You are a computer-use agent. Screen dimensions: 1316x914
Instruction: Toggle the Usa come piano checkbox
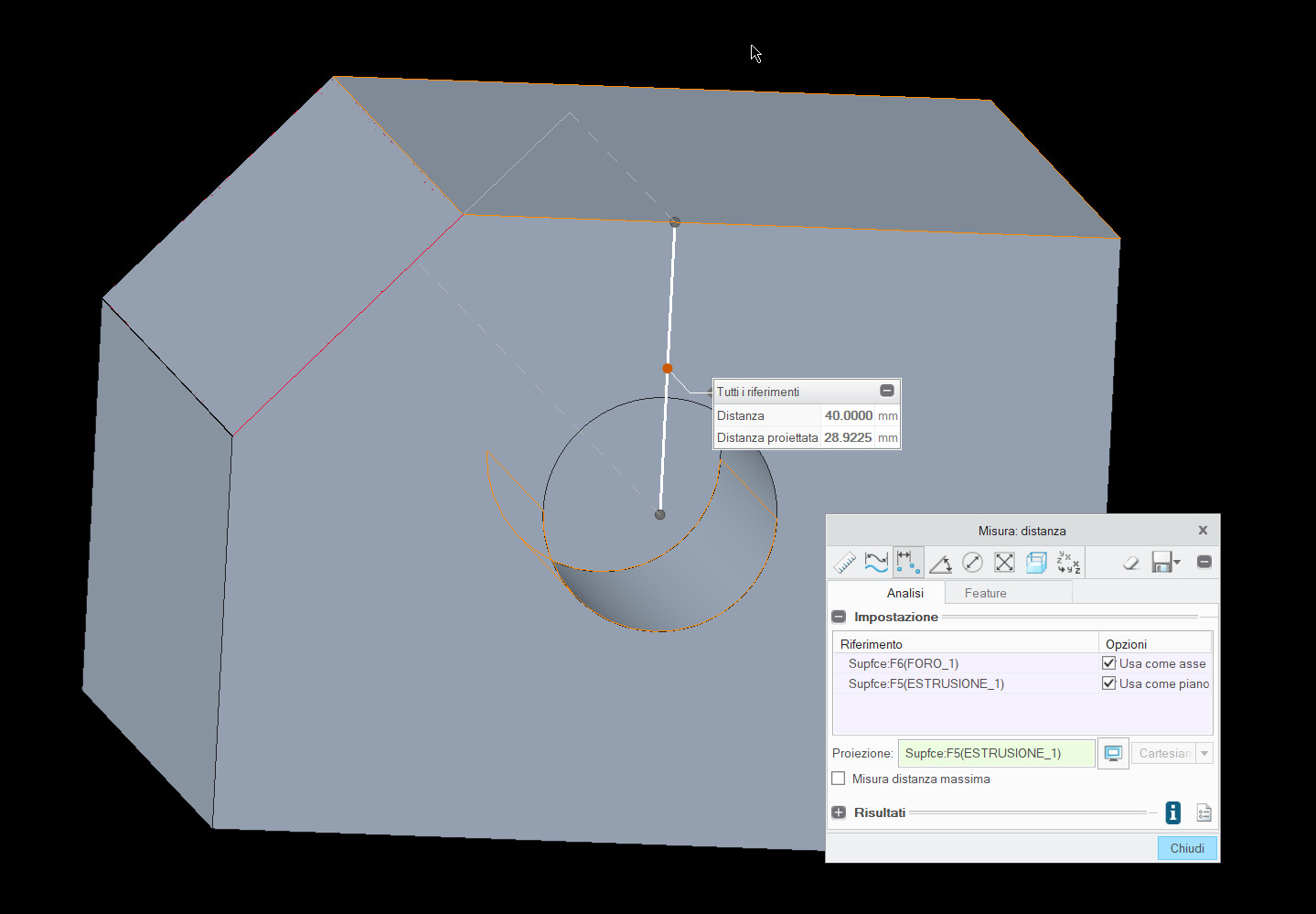(1109, 683)
